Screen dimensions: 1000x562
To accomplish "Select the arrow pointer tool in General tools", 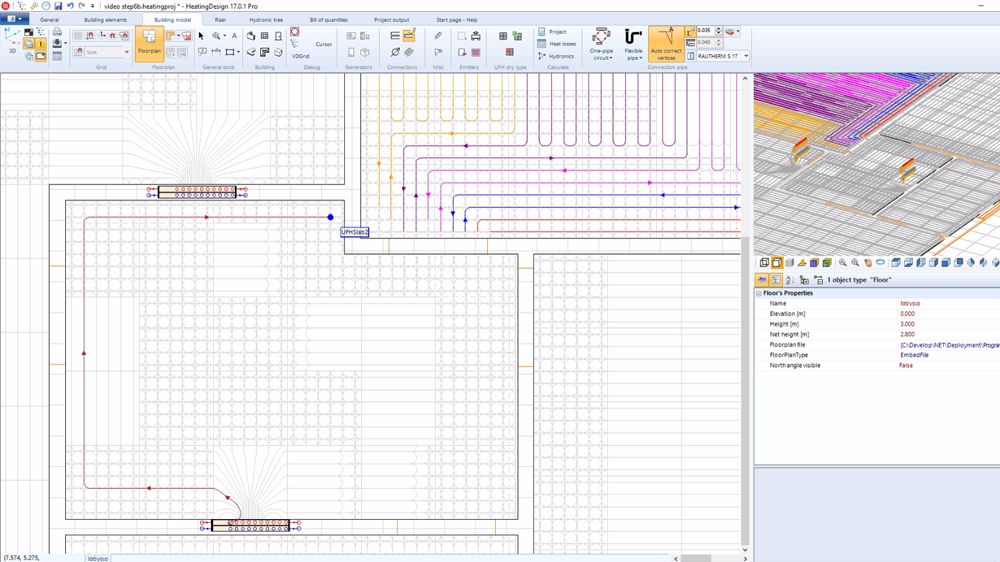I will 201,36.
